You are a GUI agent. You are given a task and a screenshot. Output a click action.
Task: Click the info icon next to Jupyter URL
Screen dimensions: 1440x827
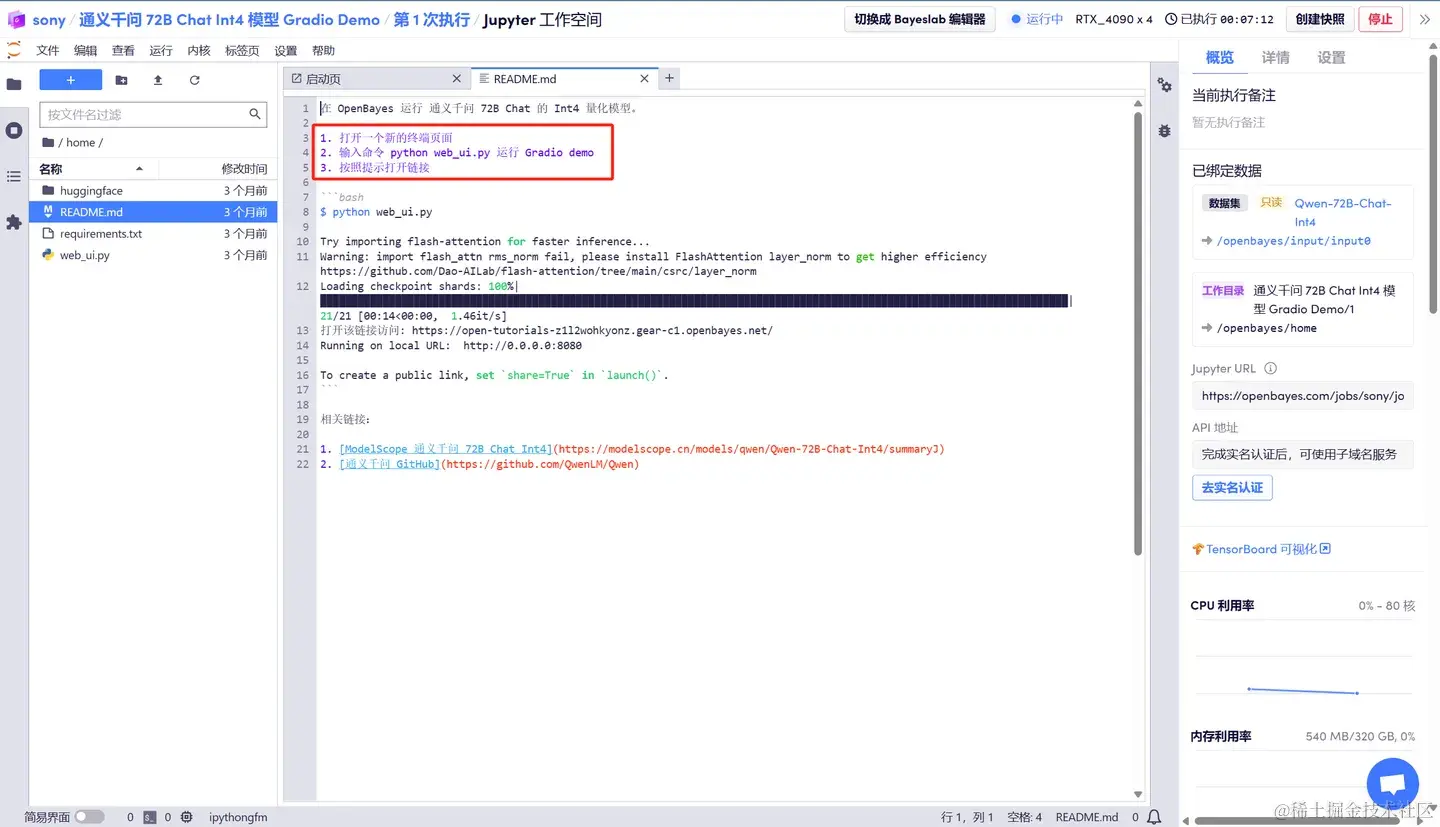(x=1271, y=368)
